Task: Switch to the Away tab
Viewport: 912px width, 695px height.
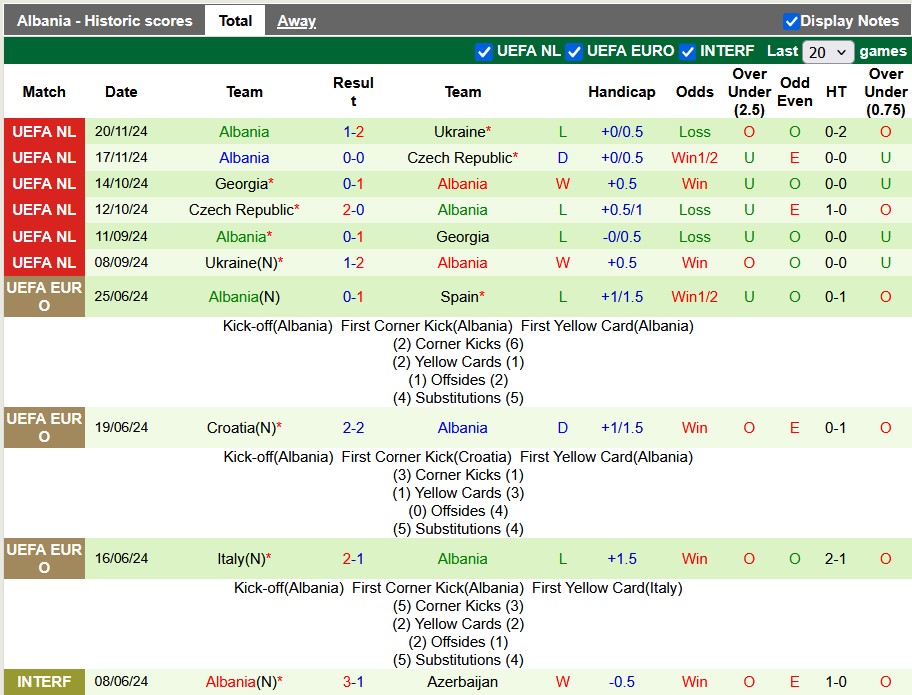Action: tap(296, 21)
